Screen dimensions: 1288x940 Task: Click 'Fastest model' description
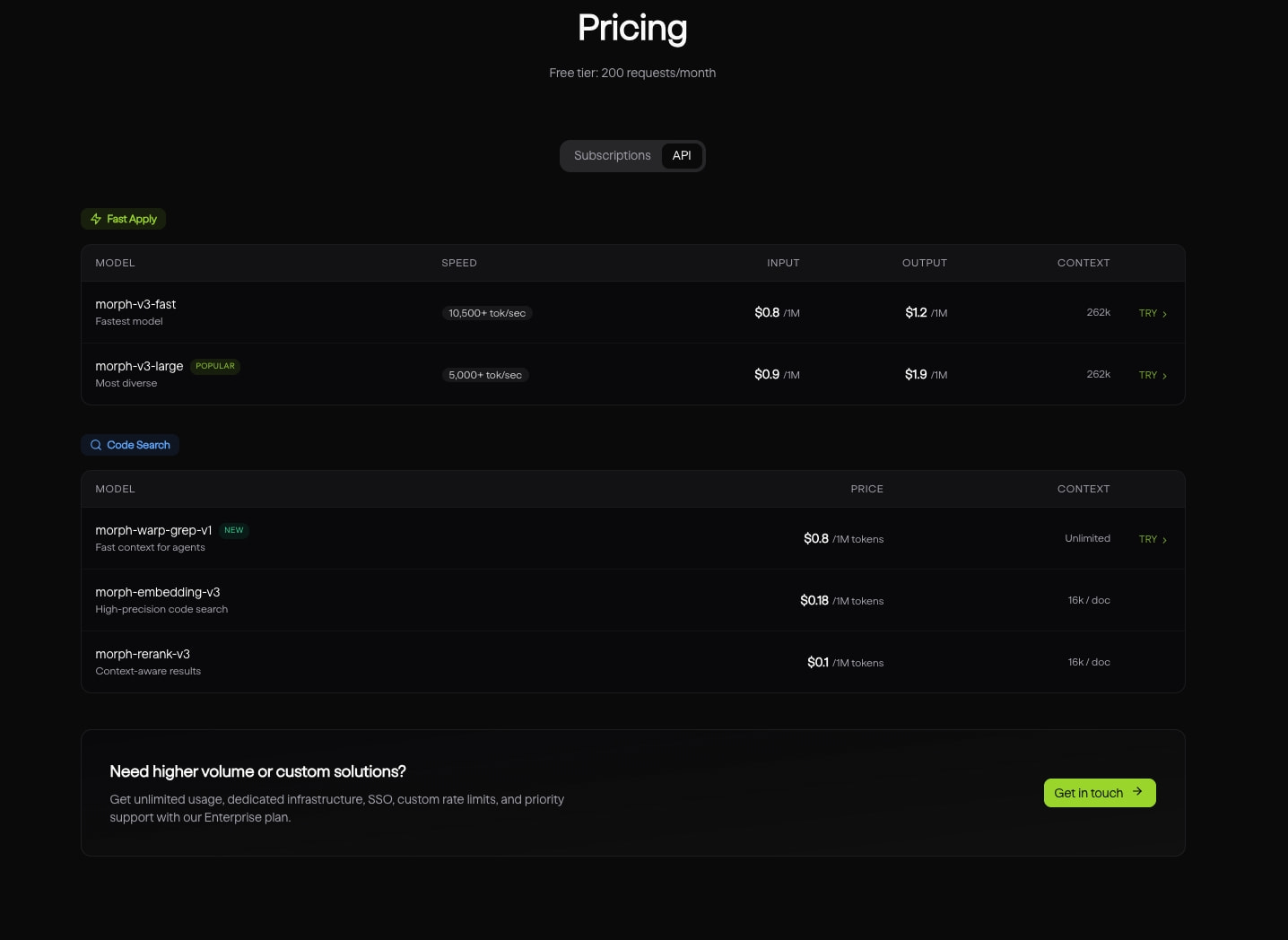(x=129, y=321)
